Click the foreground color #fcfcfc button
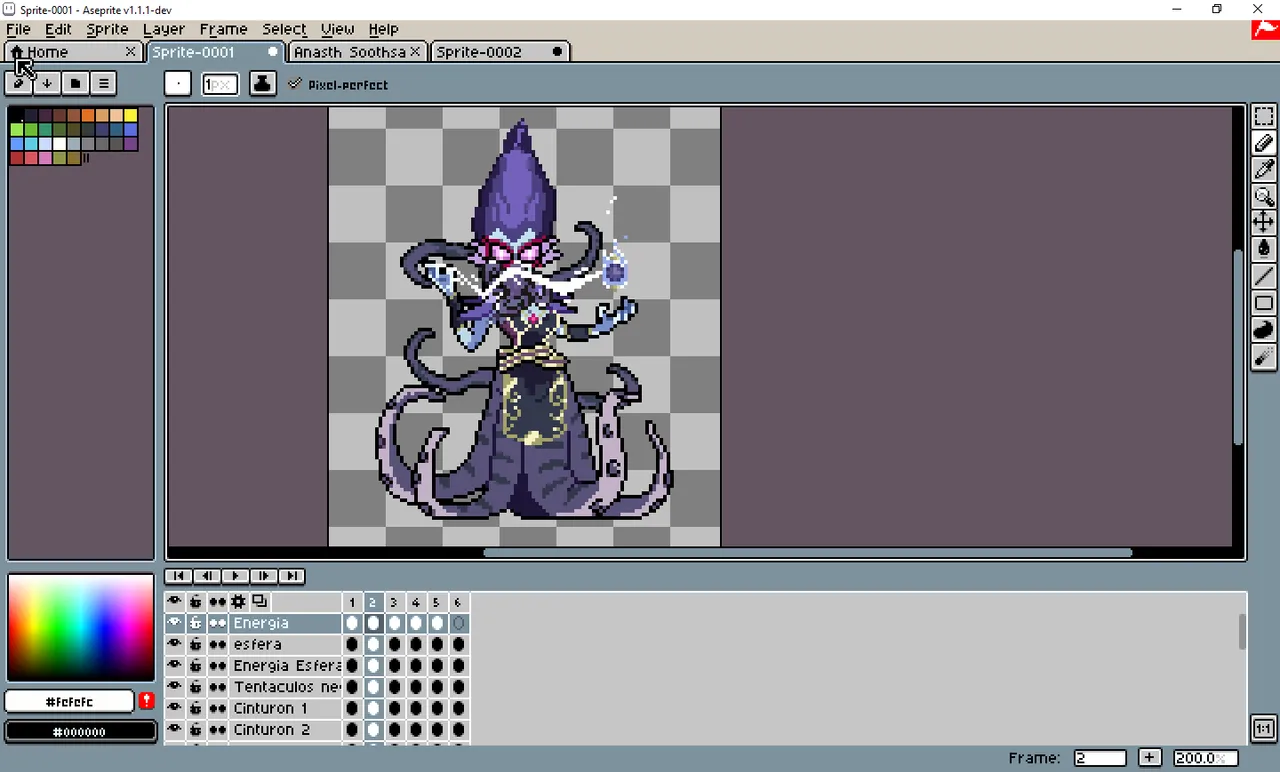This screenshot has width=1280, height=772. tap(70, 702)
